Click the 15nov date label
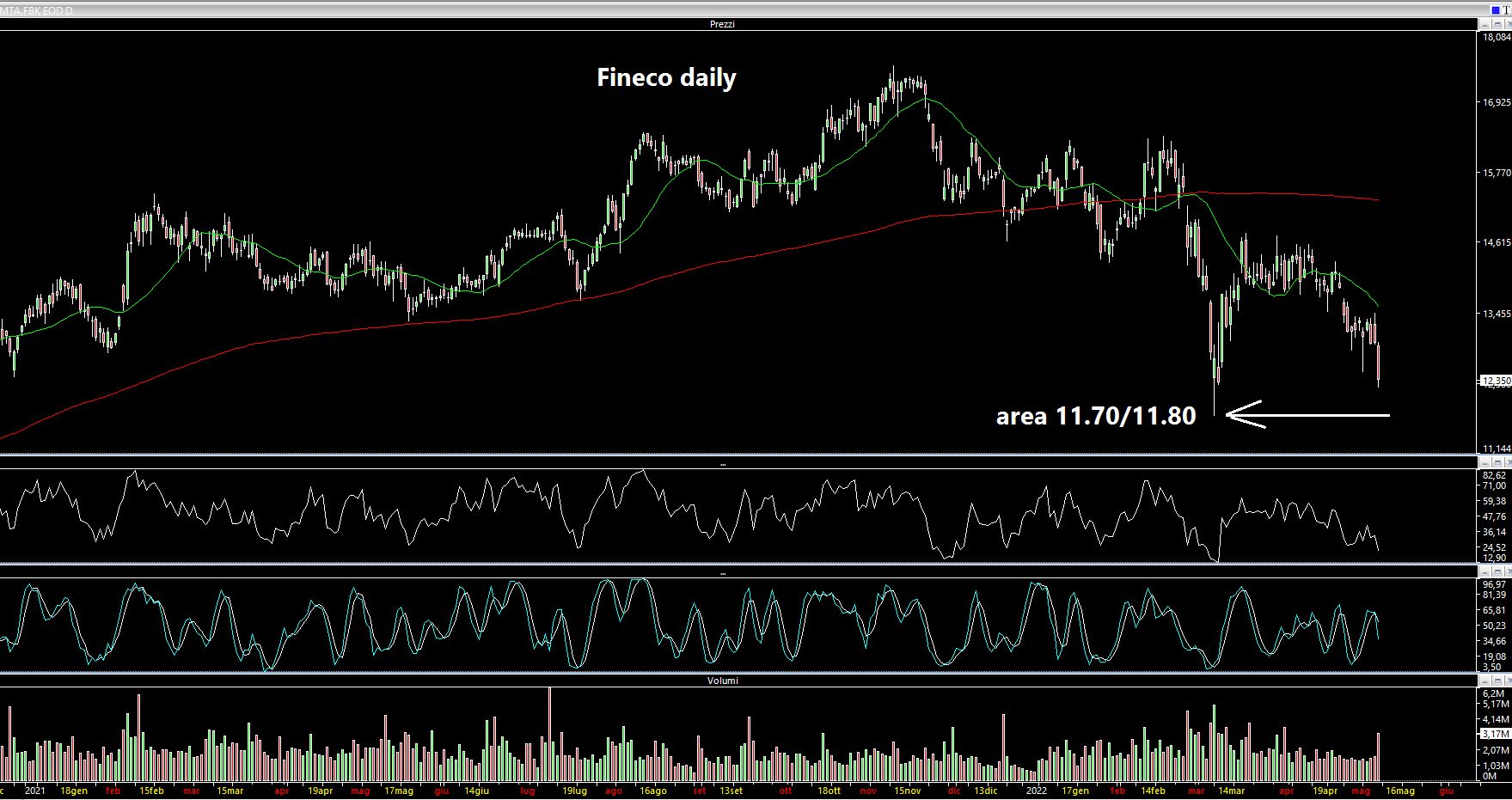1512x800 pixels. [x=908, y=790]
